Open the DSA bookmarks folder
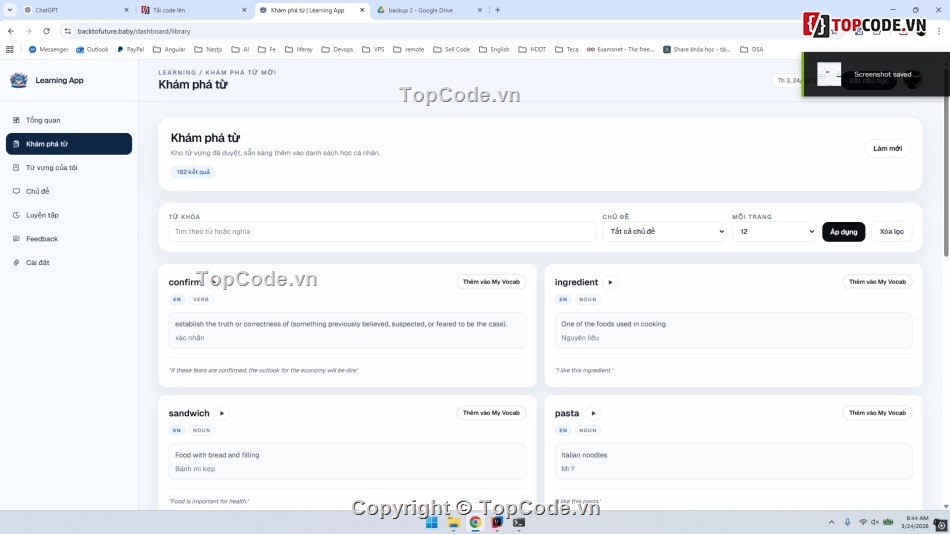Screen dimensions: 950x534 pos(752,50)
